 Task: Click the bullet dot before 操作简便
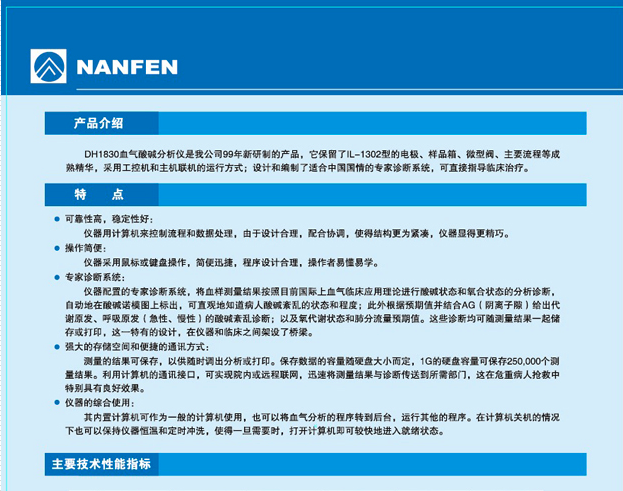(x=57, y=247)
